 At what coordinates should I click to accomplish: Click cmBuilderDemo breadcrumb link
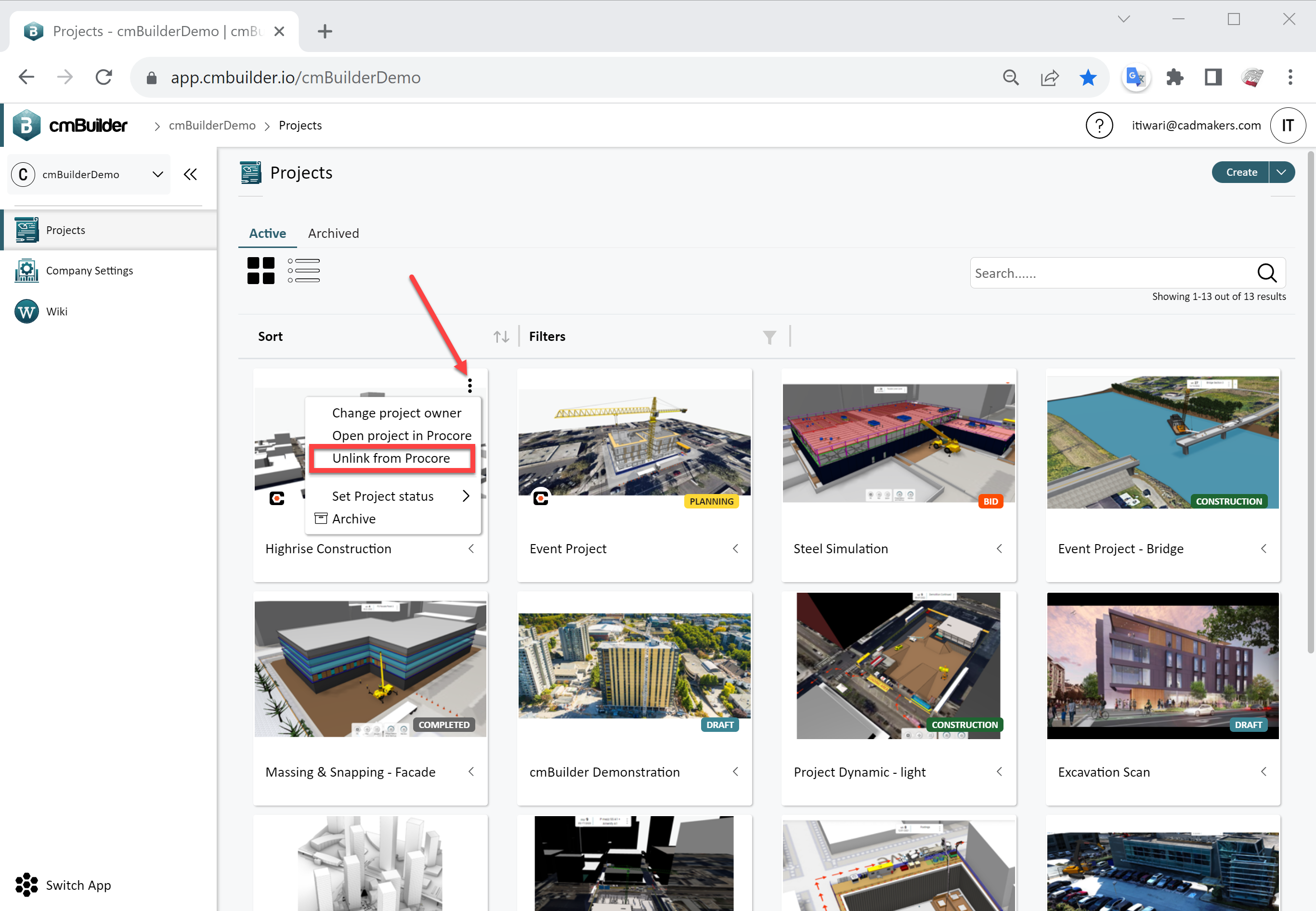212,126
